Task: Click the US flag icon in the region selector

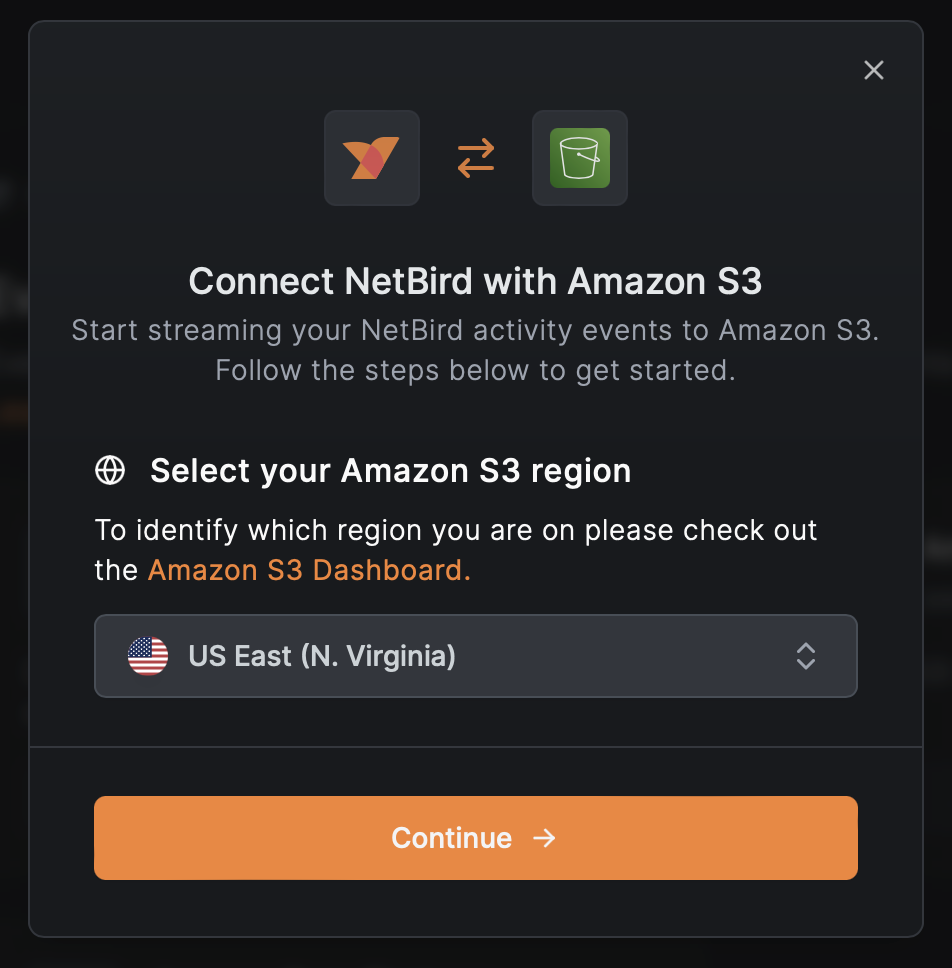Action: pos(148,656)
